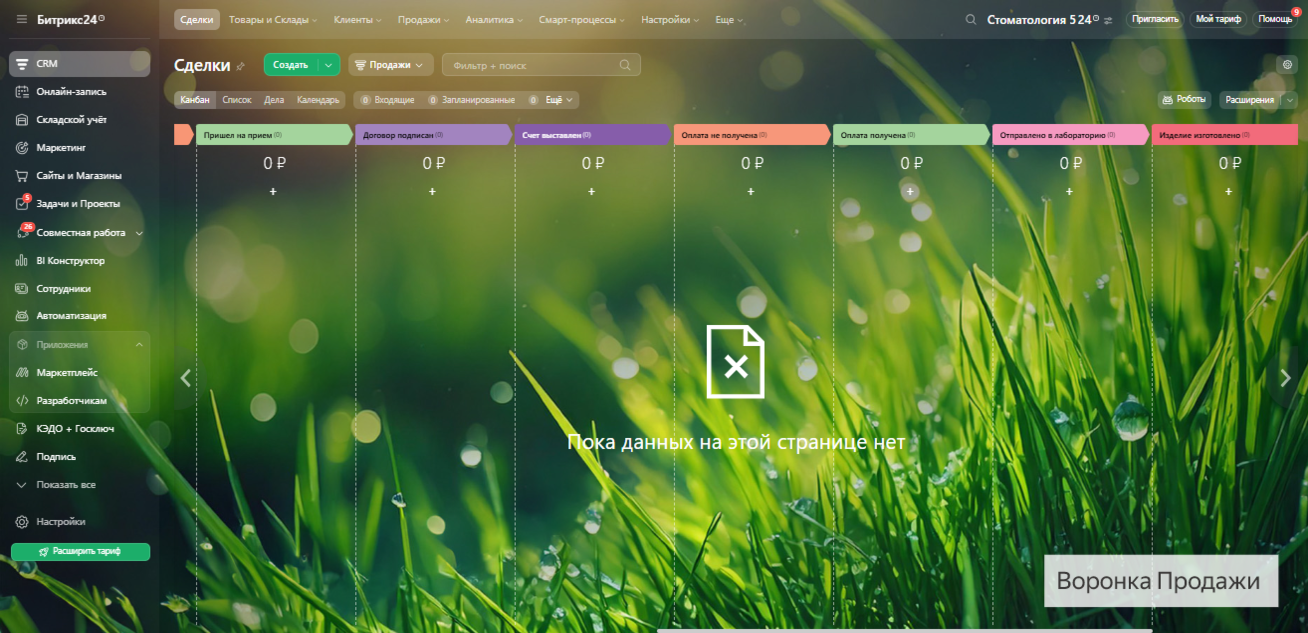Open the Смарт-процессы menu
The width and height of the screenshot is (1308, 633).
(582, 20)
